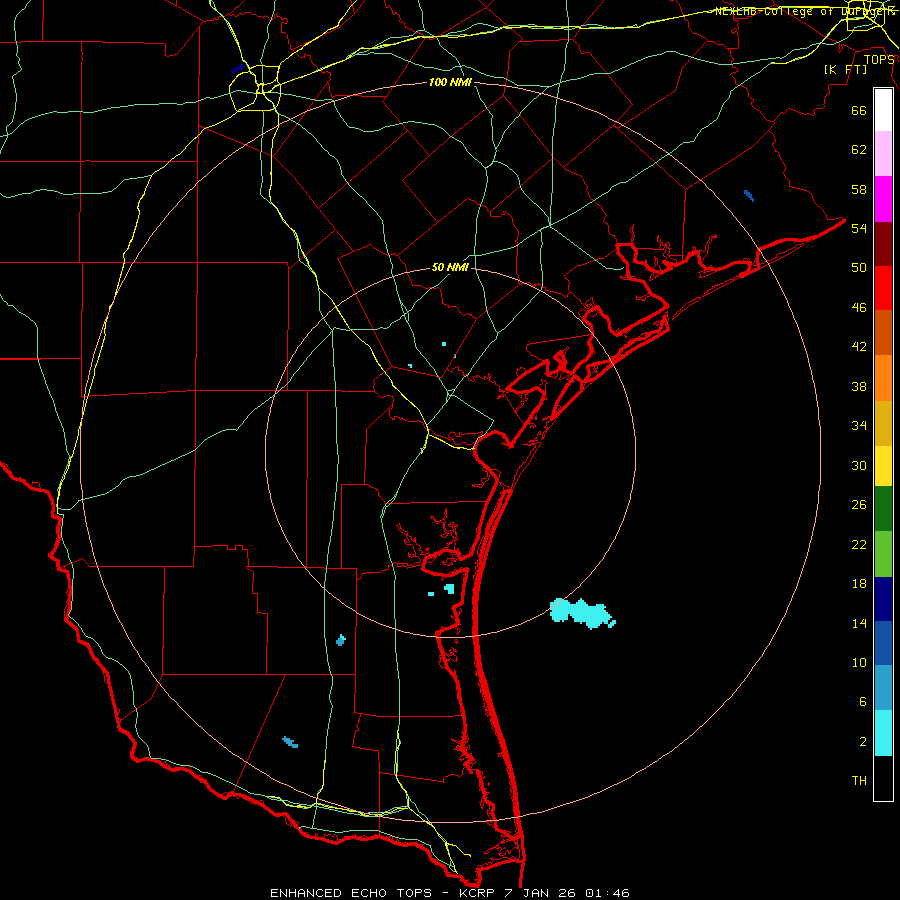Image resolution: width=900 pixels, height=900 pixels.
Task: Click the 42 legend value
Action: pyautogui.click(x=859, y=346)
